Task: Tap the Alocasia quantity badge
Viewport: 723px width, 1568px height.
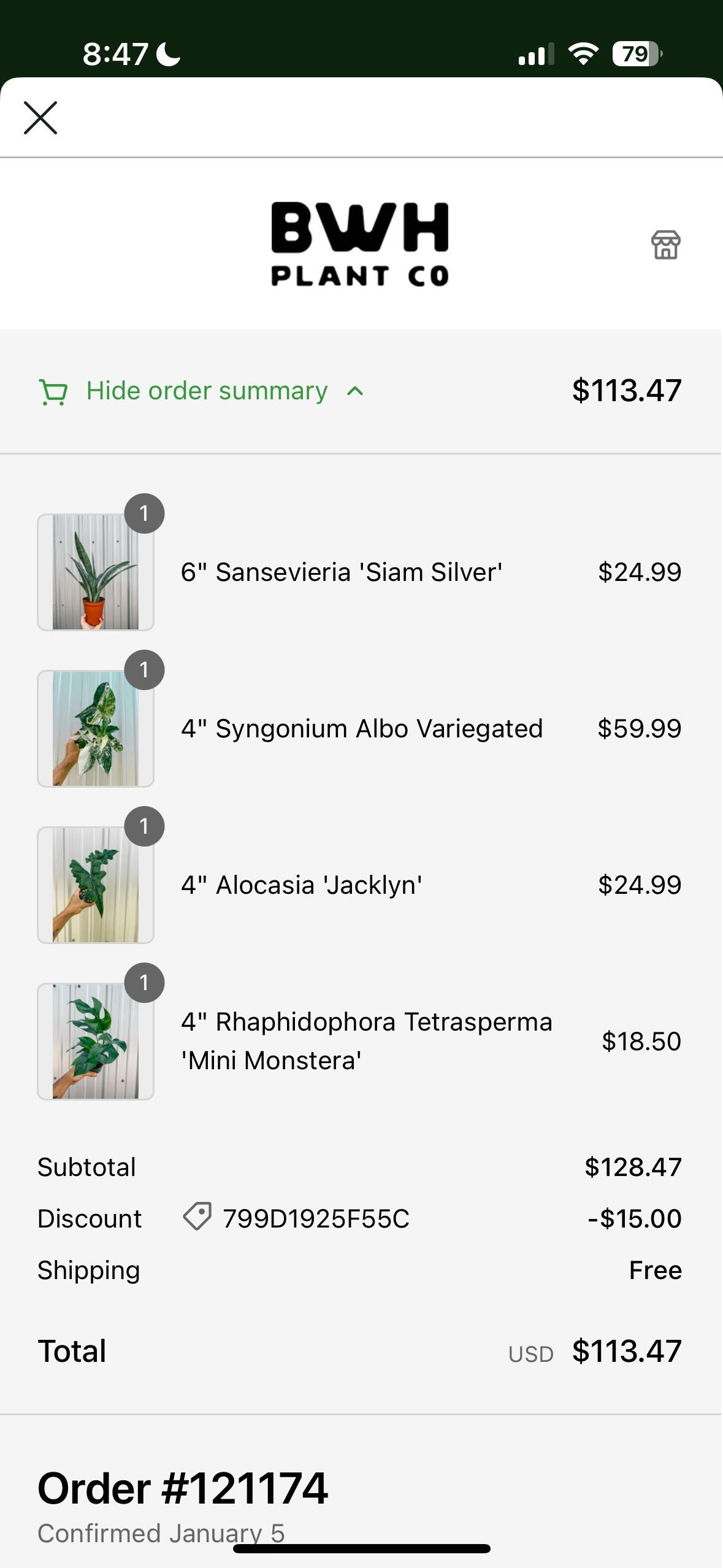Action: pos(144,826)
